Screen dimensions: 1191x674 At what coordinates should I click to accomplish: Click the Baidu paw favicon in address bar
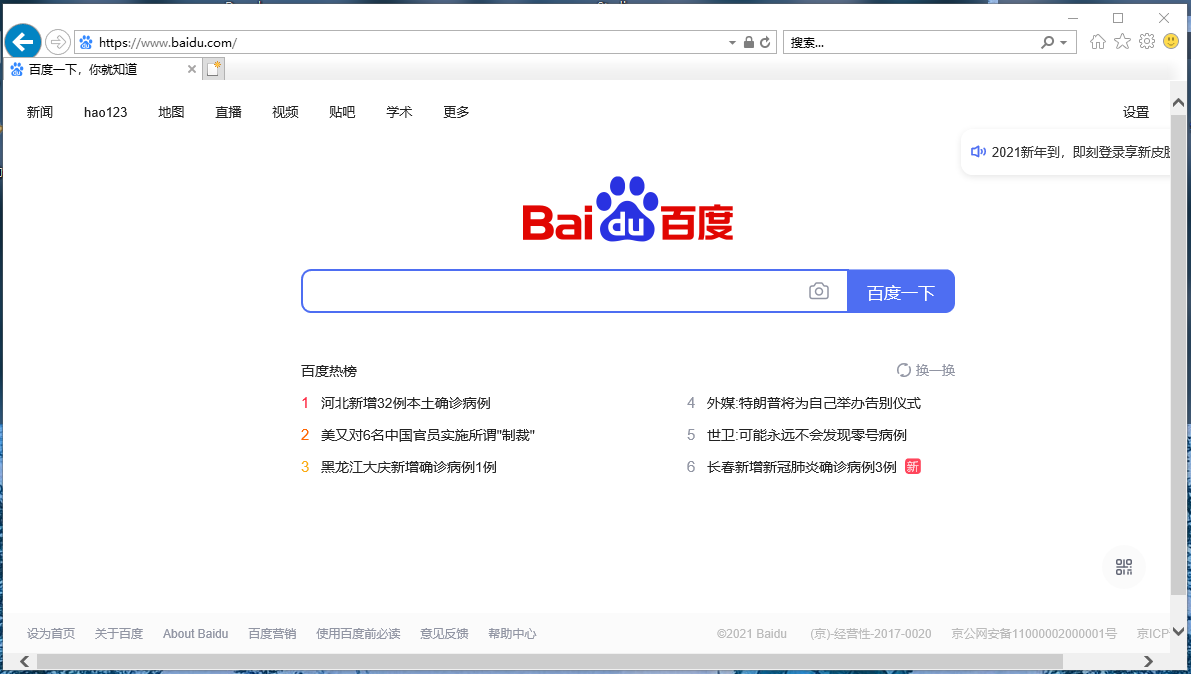point(86,43)
